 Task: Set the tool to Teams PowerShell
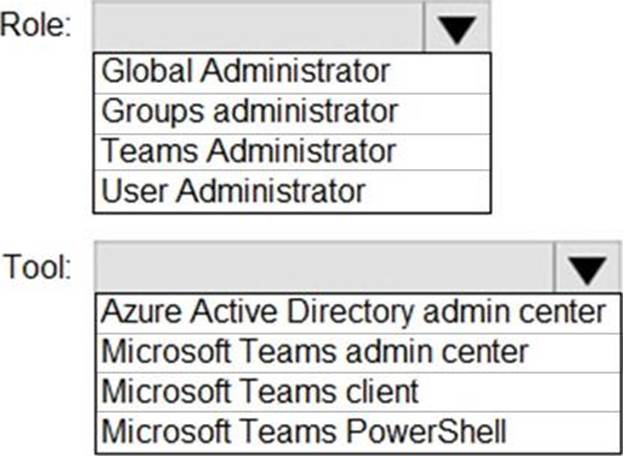click(304, 430)
